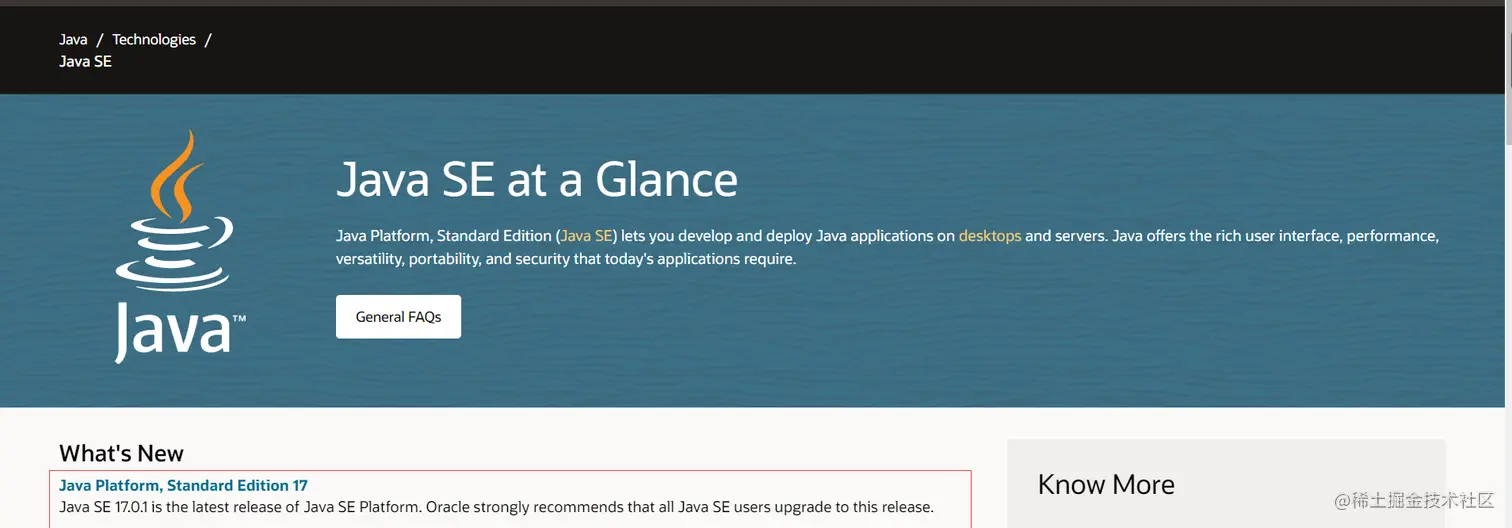Open the General FAQs button
The width and height of the screenshot is (1512, 528).
(398, 317)
